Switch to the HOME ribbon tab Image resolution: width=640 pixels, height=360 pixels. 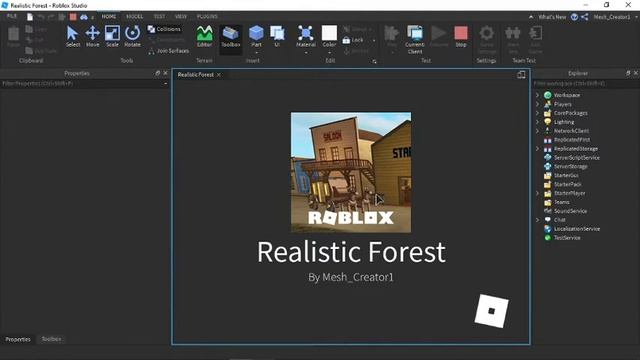[109, 16]
